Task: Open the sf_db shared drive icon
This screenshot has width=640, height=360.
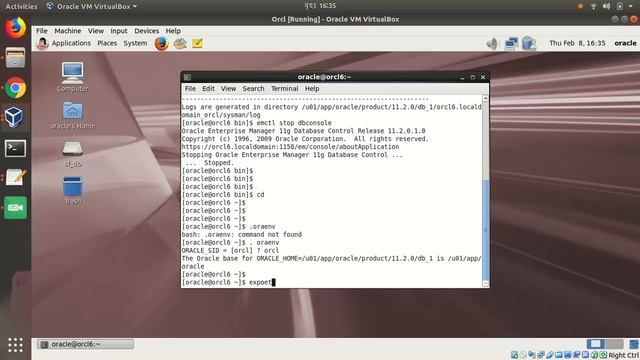Action: coord(73,154)
